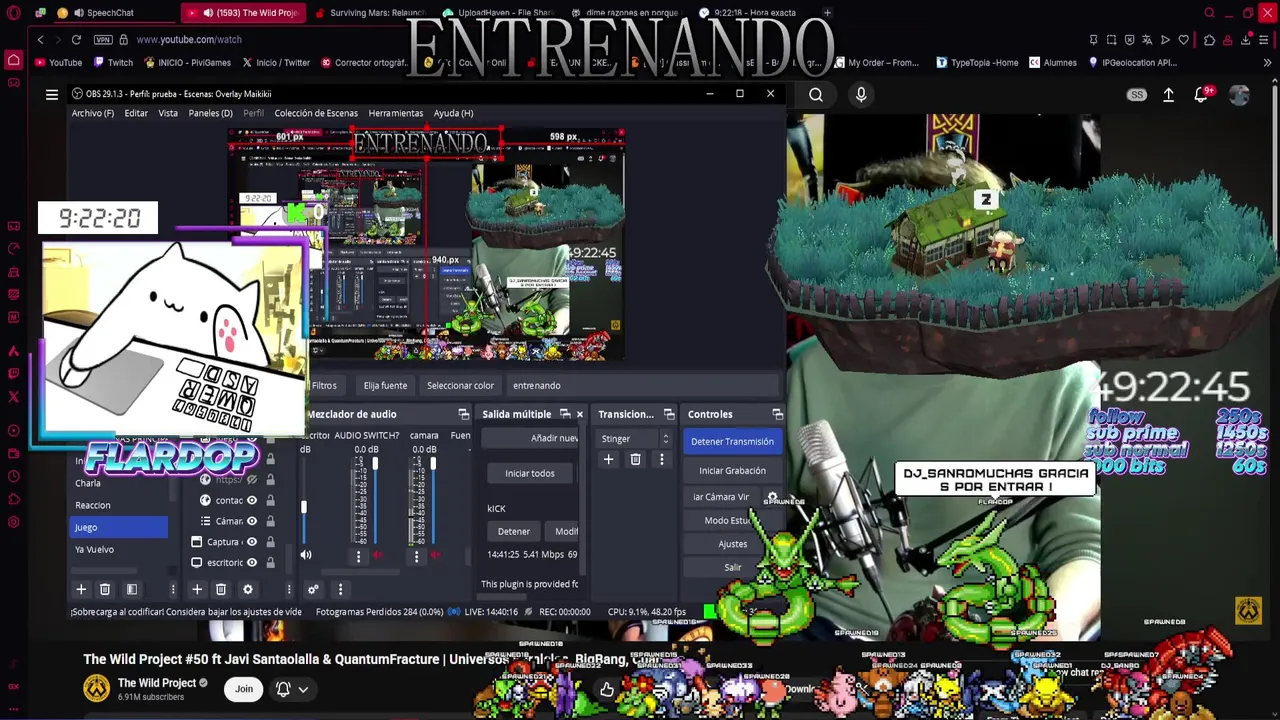Adjust AUDIO SWITCH? volume slider

[375, 500]
